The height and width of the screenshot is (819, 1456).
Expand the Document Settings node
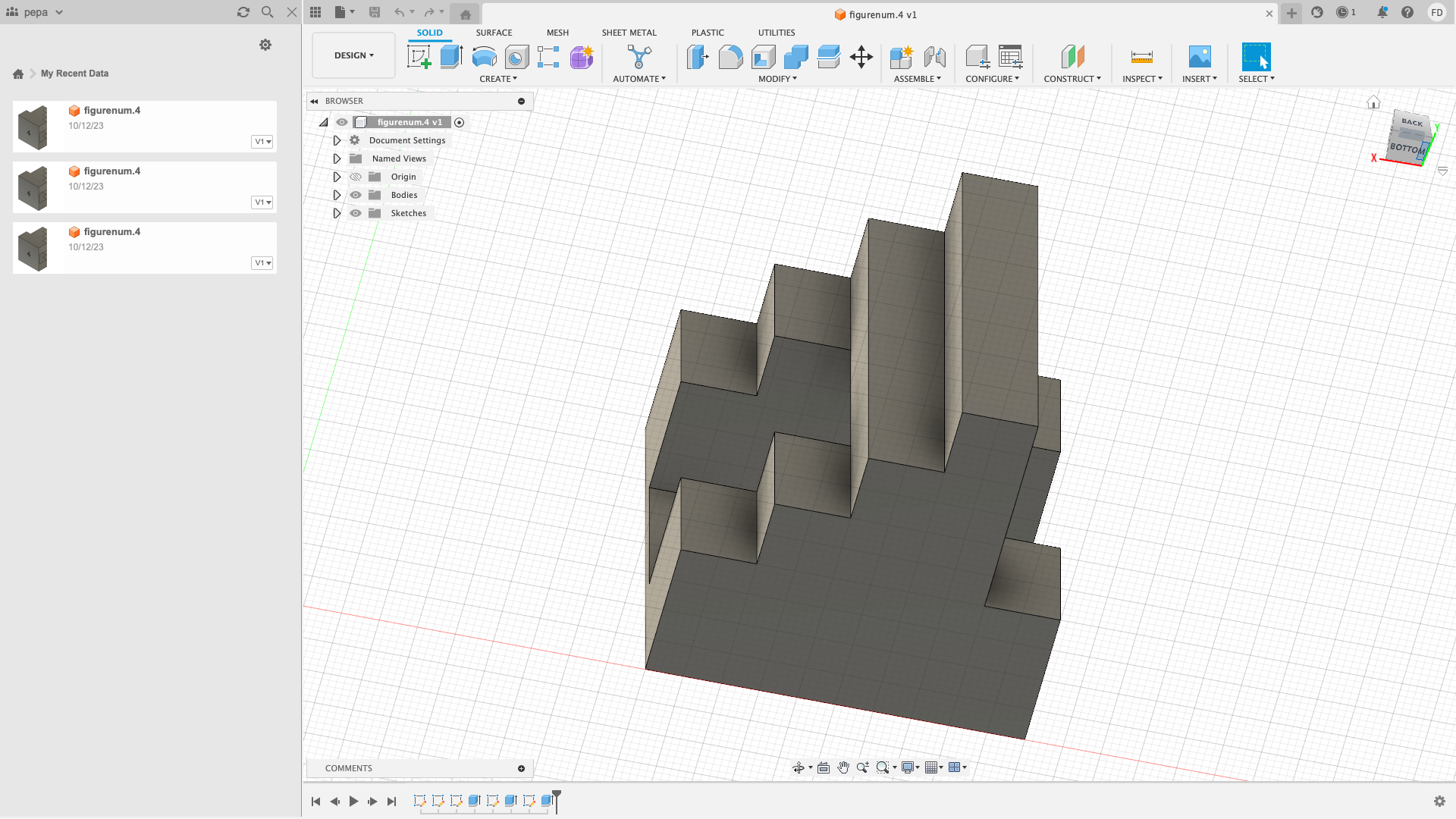(x=337, y=140)
